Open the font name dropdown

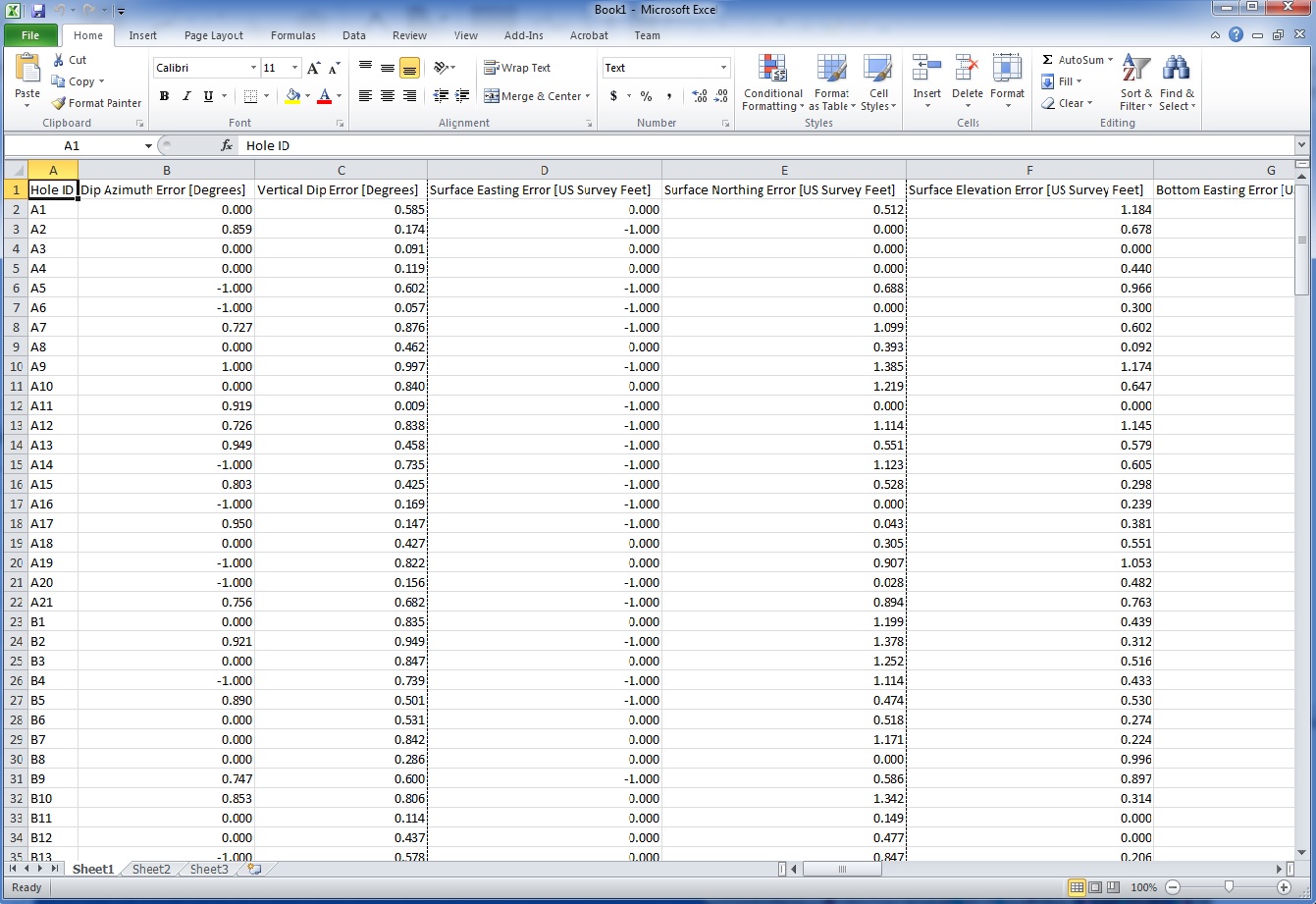click(x=252, y=68)
